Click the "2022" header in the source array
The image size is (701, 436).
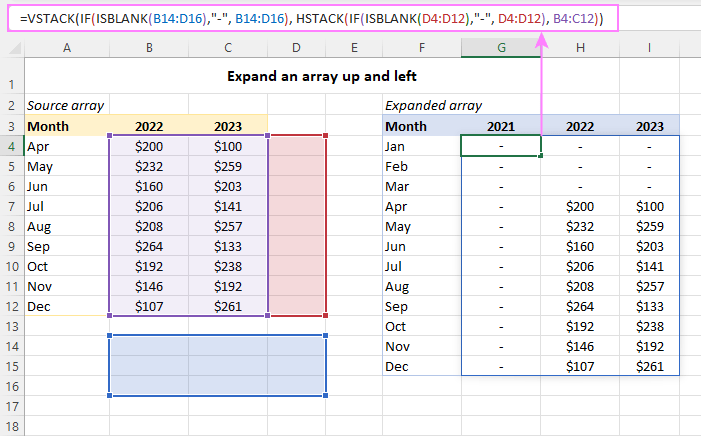(149, 127)
